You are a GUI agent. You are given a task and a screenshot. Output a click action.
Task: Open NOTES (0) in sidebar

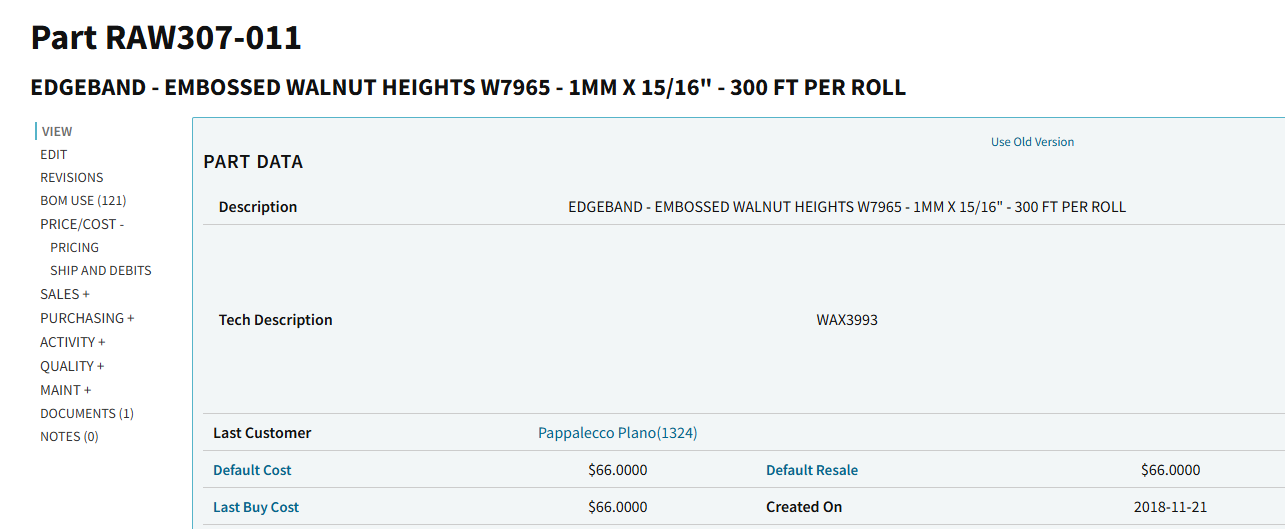pos(69,436)
